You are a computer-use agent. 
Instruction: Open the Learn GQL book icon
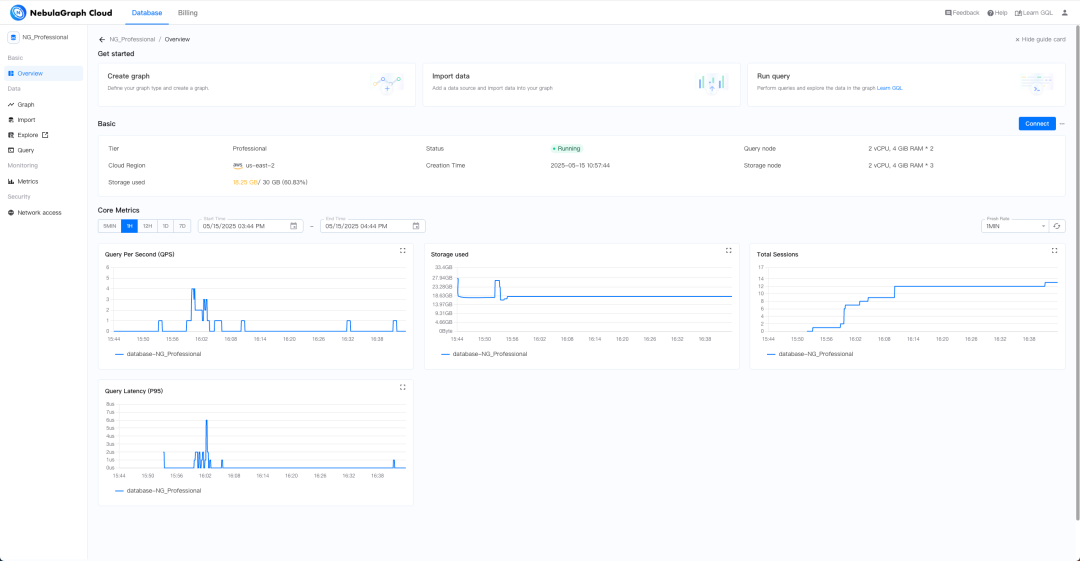1018,13
